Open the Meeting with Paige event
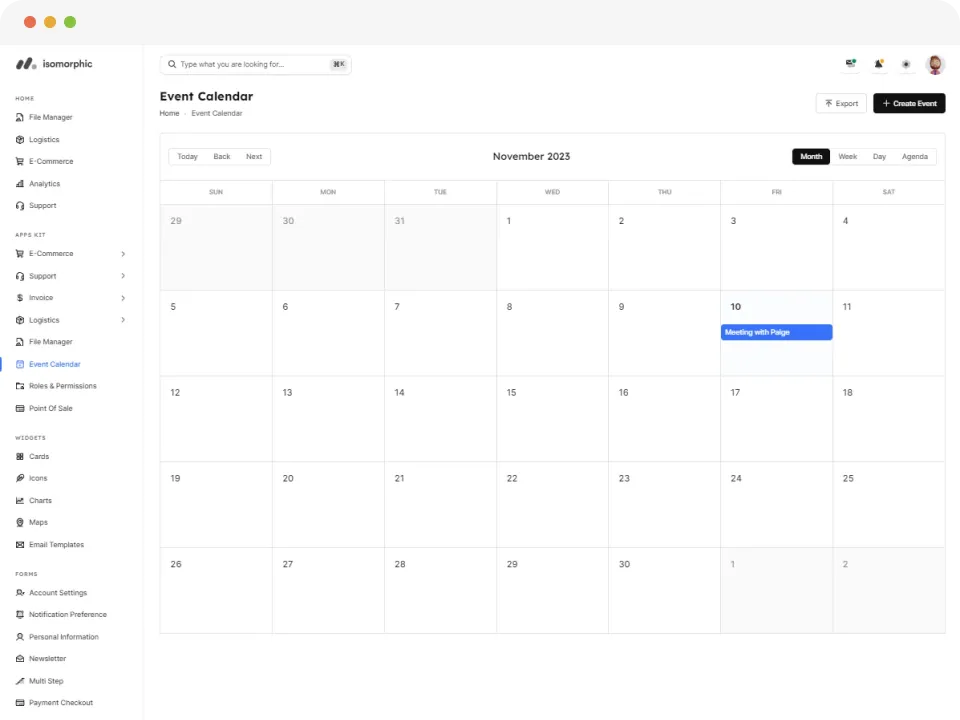 (776, 332)
